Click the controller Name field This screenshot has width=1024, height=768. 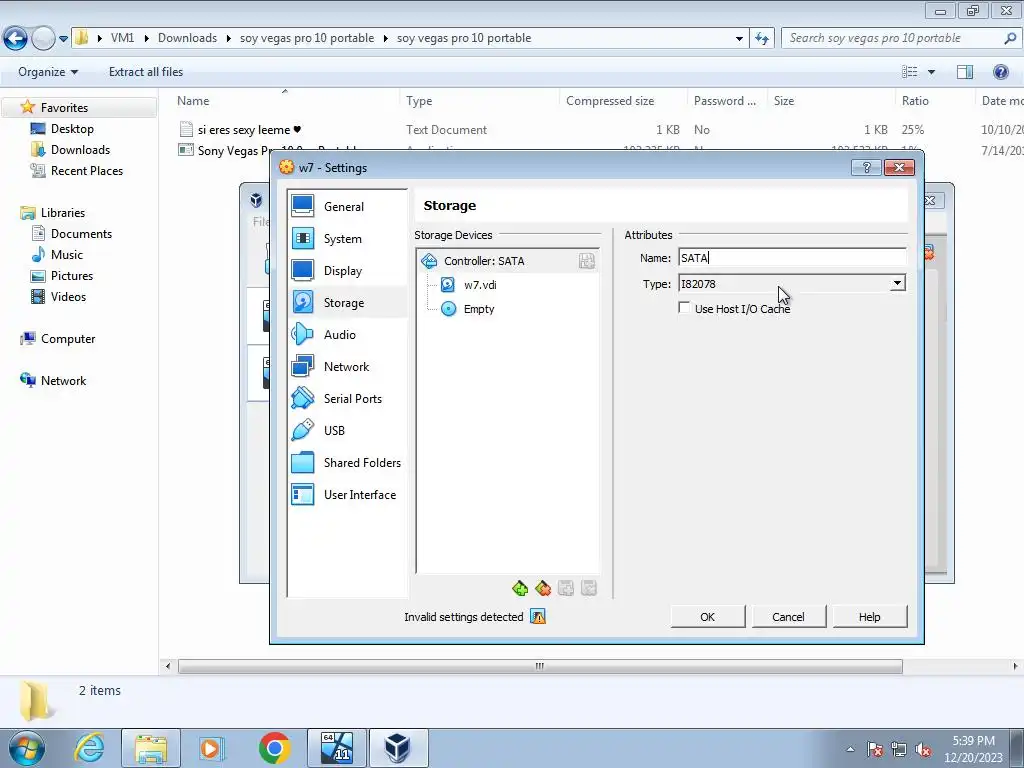792,258
